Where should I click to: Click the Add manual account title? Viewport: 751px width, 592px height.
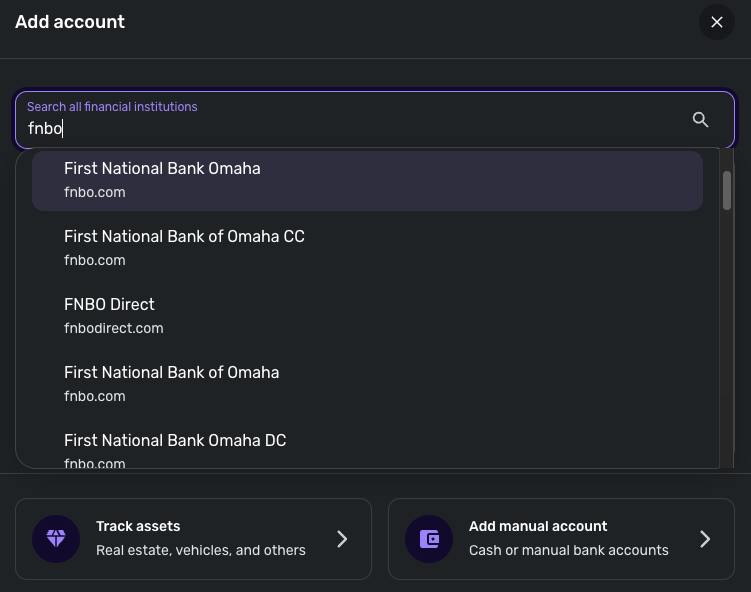tap(538, 526)
